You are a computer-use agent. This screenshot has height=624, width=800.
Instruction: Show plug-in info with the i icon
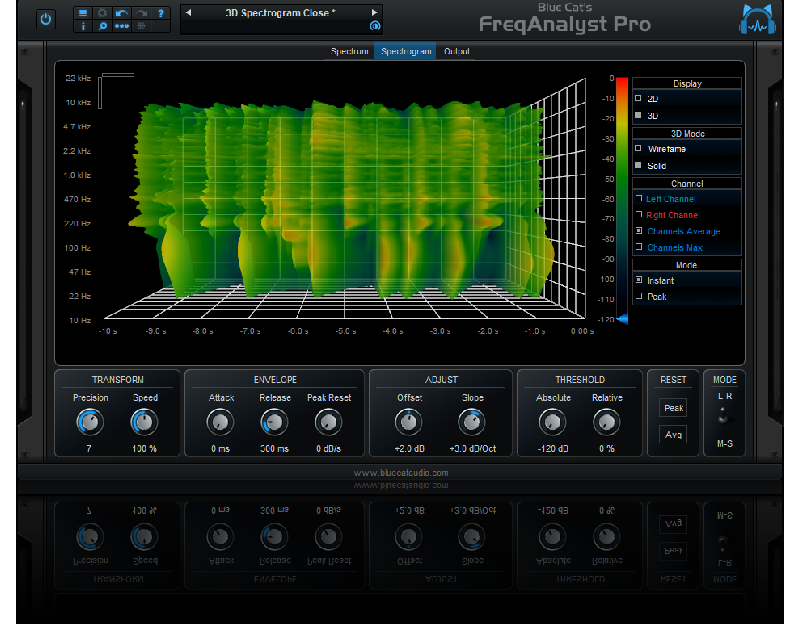(83, 26)
